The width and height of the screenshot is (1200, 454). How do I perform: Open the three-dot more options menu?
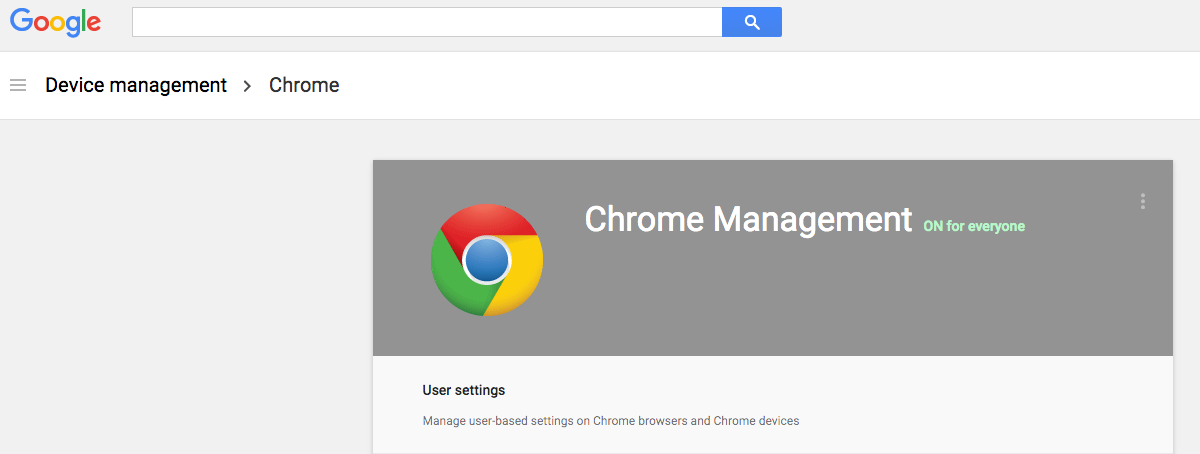click(1142, 201)
